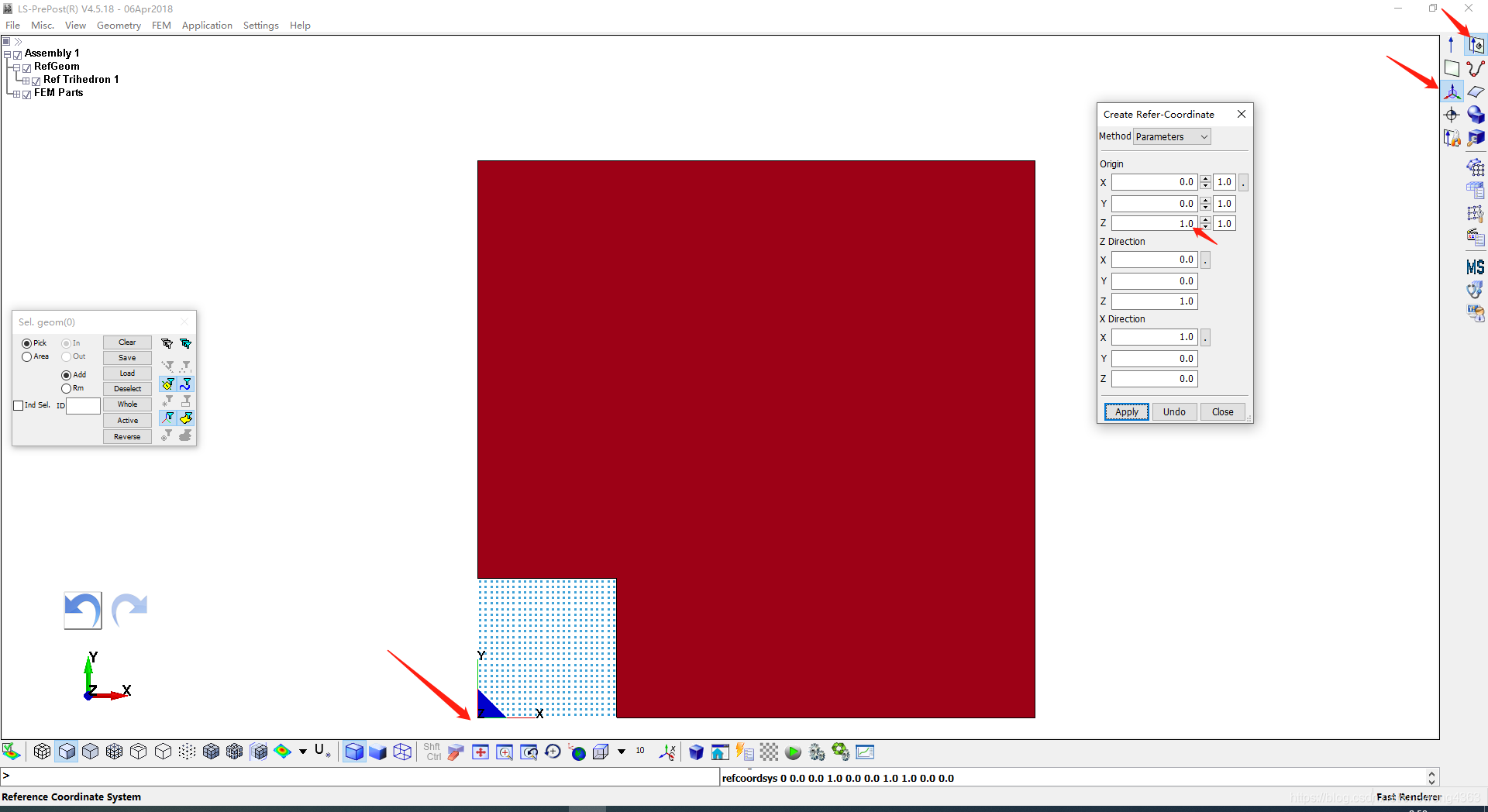Screen dimensions: 1488x812
Task: Expand the FEM Parts tree node
Action: [x=16, y=94]
